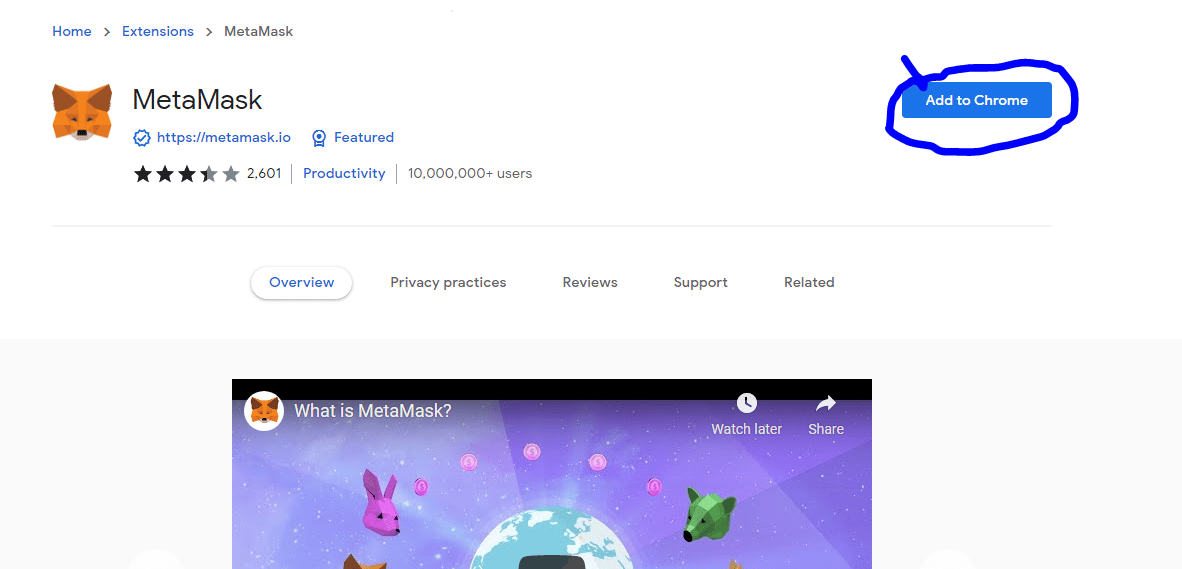Open the Related tab
Image resolution: width=1182 pixels, height=569 pixels.
809,283
